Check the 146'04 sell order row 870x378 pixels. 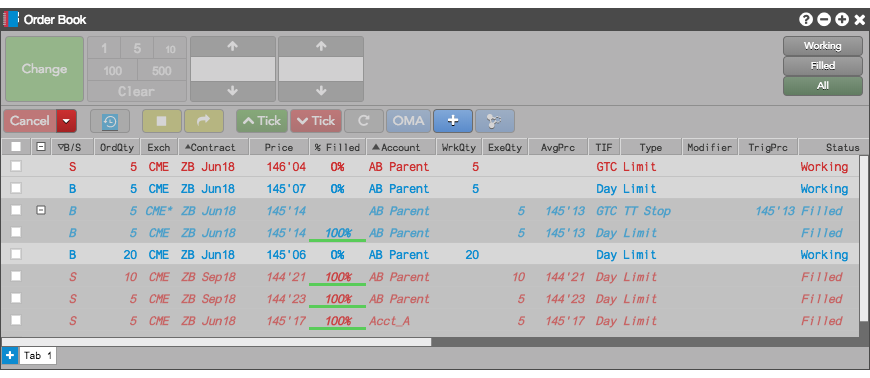[x=16, y=166]
